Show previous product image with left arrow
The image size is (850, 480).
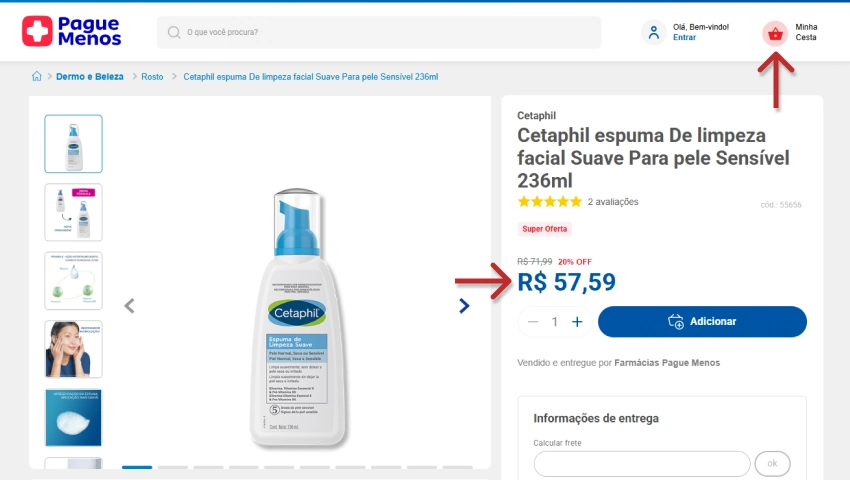tap(129, 306)
